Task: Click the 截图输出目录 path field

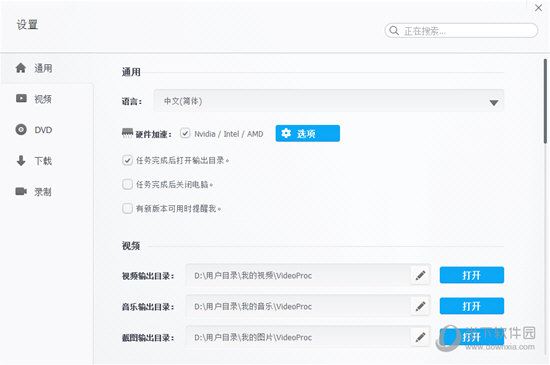Action: click(x=298, y=337)
